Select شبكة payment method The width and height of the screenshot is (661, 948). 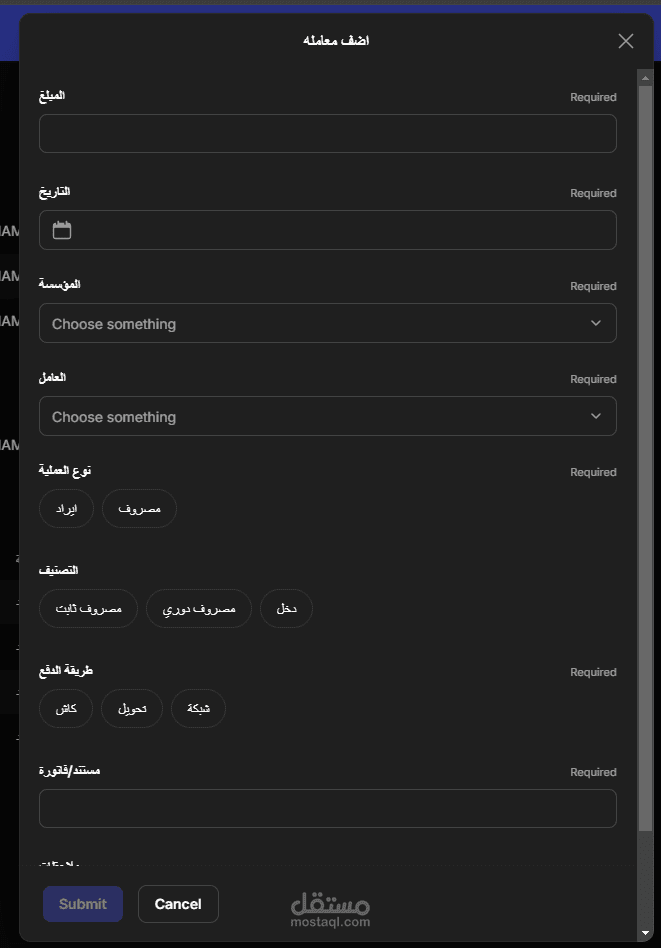pyautogui.click(x=198, y=709)
